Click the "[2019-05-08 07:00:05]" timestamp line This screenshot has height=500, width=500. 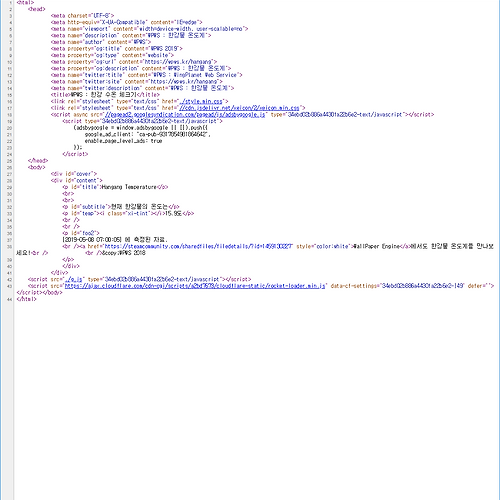click(x=115, y=240)
